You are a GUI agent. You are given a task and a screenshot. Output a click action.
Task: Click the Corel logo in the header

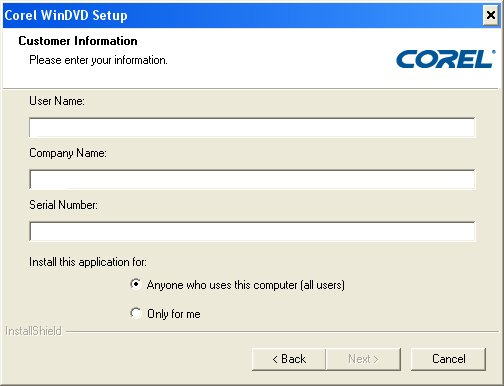click(x=446, y=59)
